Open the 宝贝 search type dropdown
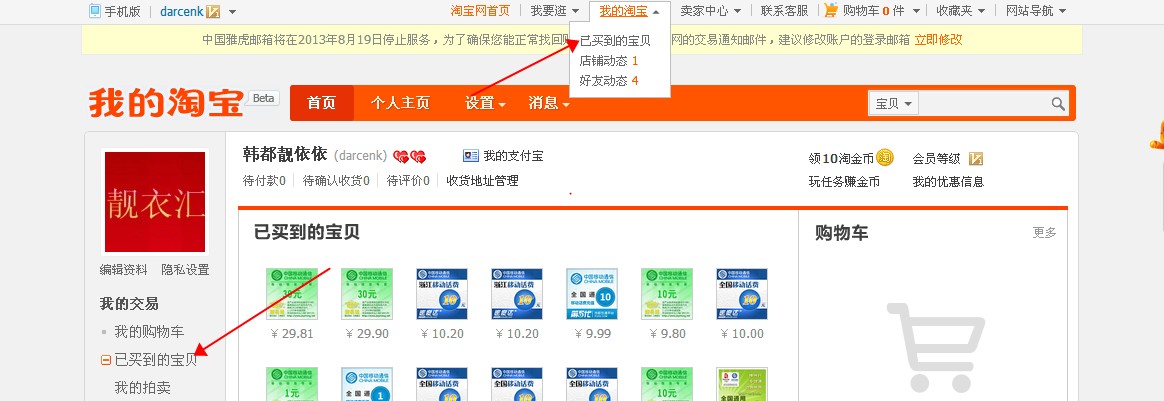 click(894, 104)
